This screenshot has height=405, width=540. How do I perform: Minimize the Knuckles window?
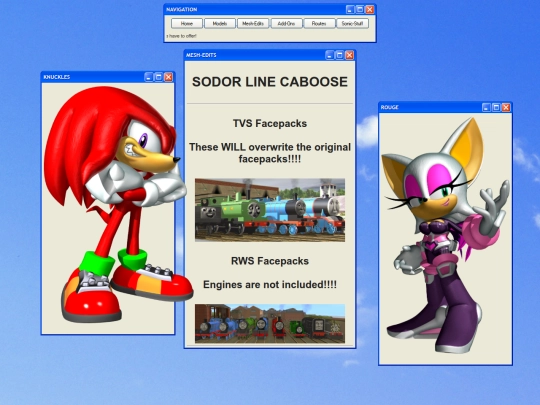click(x=148, y=77)
